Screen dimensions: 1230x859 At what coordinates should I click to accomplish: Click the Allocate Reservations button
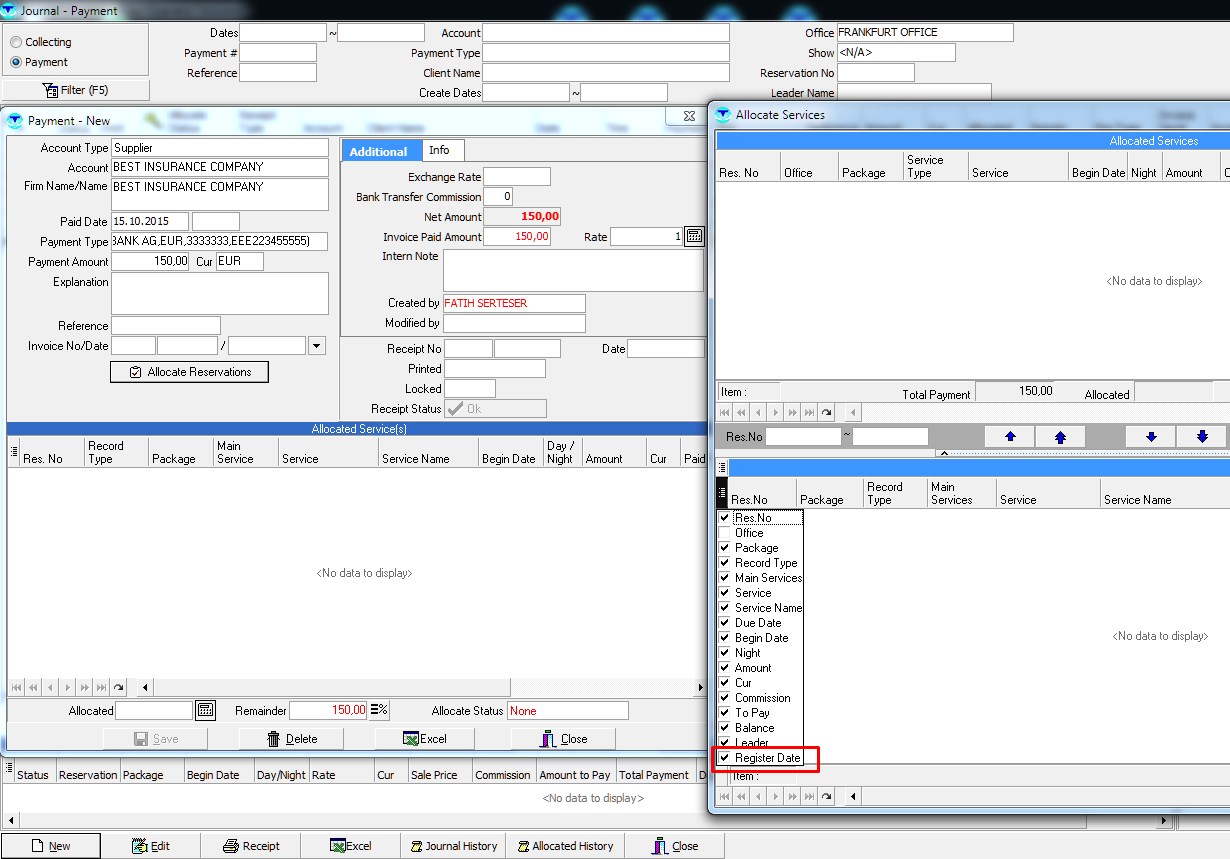click(x=189, y=372)
